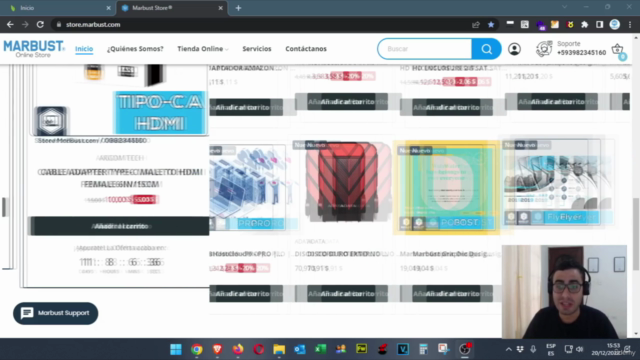Screen dimensions: 640x360
Task: Open the CABLE ADAPTER TYPE-C product title
Action: (x=120, y=178)
